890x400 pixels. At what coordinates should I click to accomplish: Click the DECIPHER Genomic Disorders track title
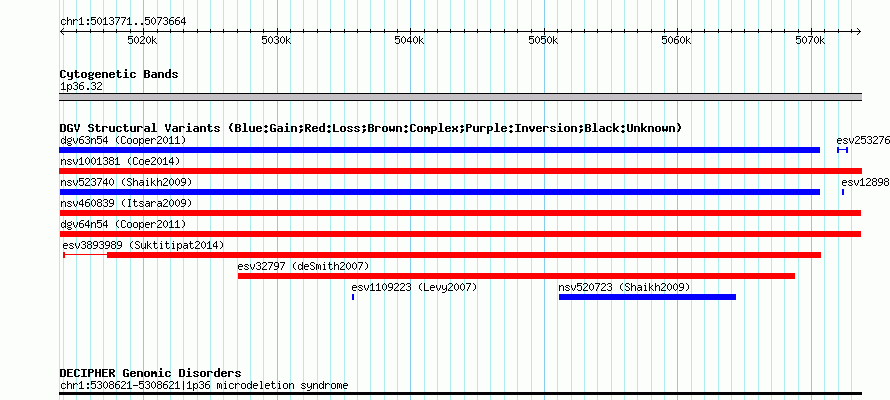[x=150, y=373]
